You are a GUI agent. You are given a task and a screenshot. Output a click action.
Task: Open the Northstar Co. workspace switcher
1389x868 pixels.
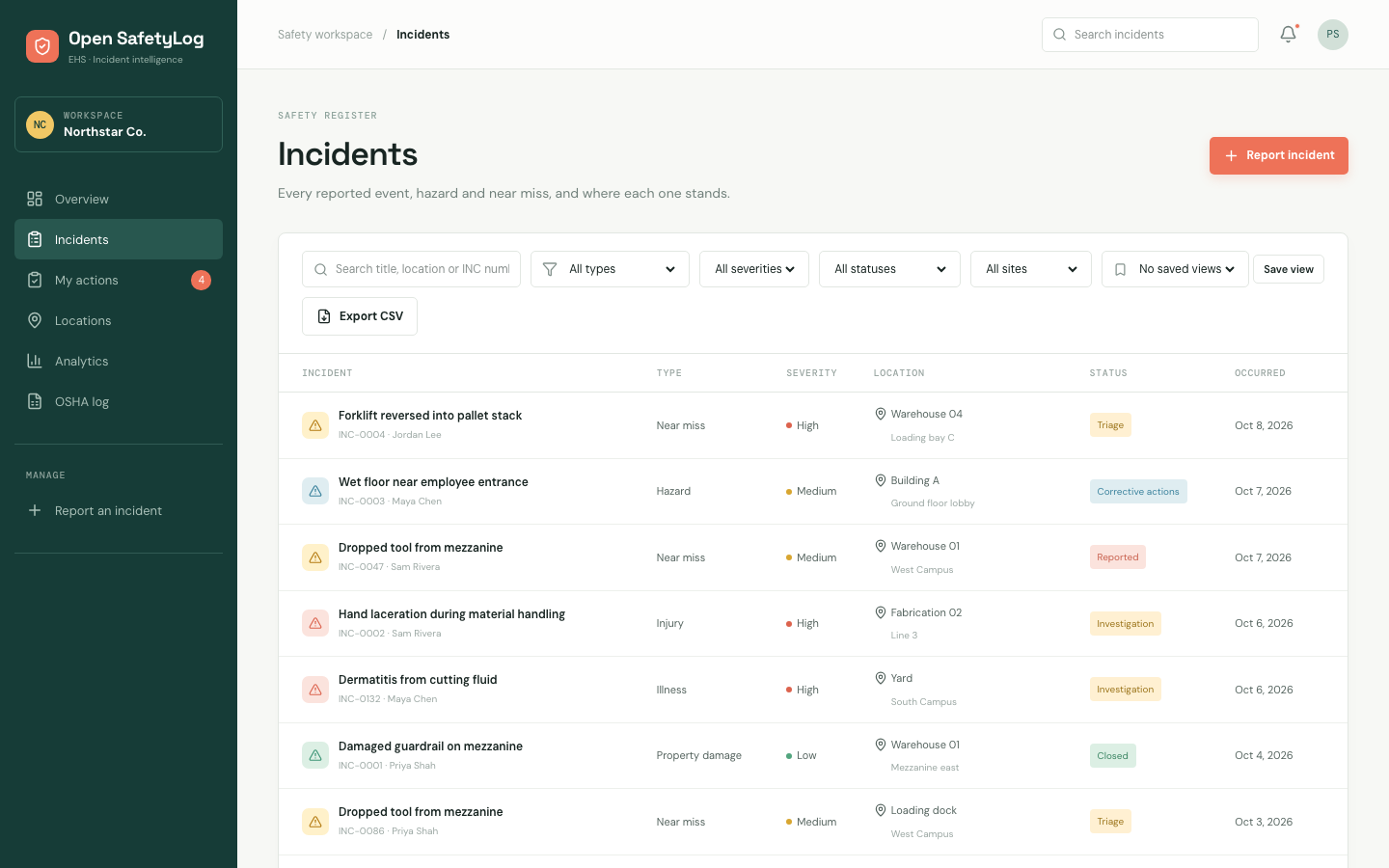pyautogui.click(x=119, y=124)
